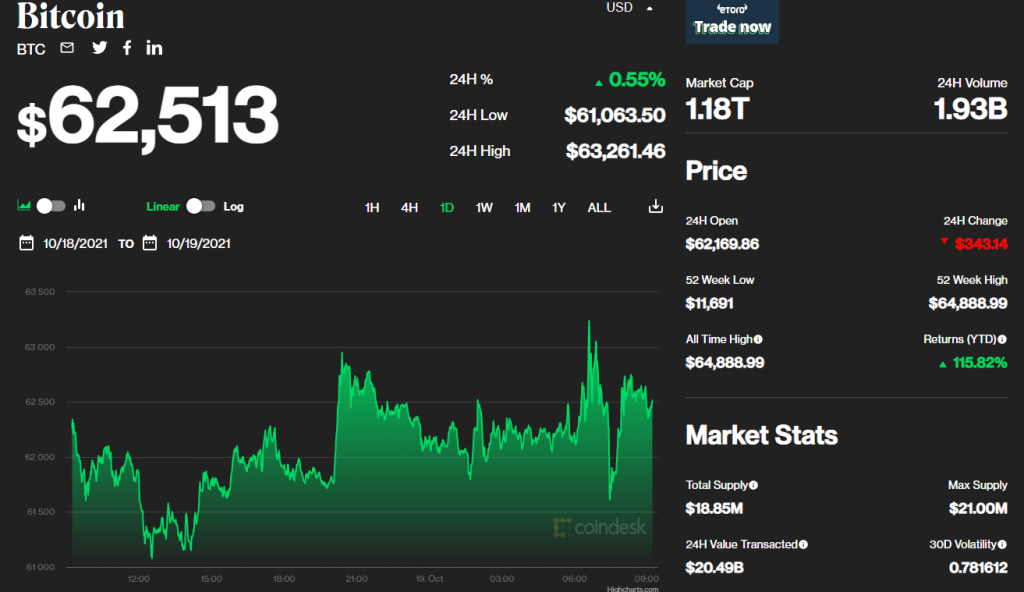The width and height of the screenshot is (1024, 592).
Task: Click the 52 Week High value
Action: coord(968,303)
